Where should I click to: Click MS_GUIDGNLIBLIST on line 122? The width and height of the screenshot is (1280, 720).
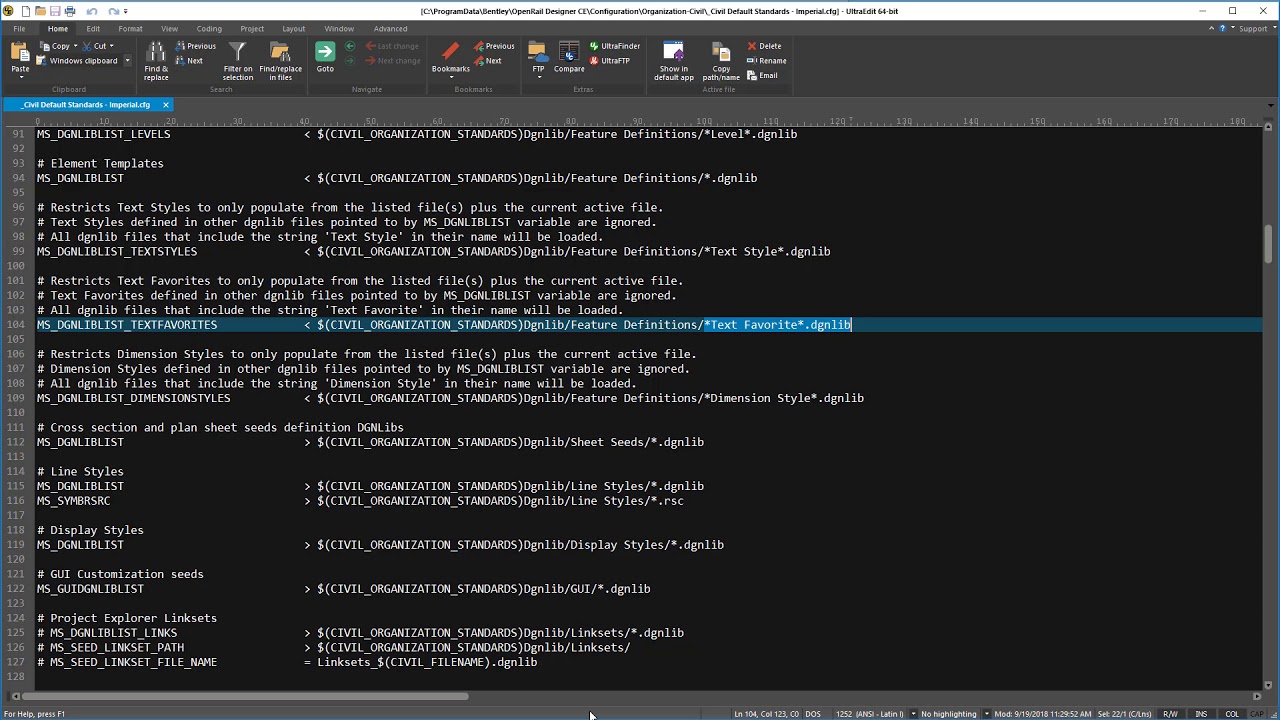pos(90,589)
